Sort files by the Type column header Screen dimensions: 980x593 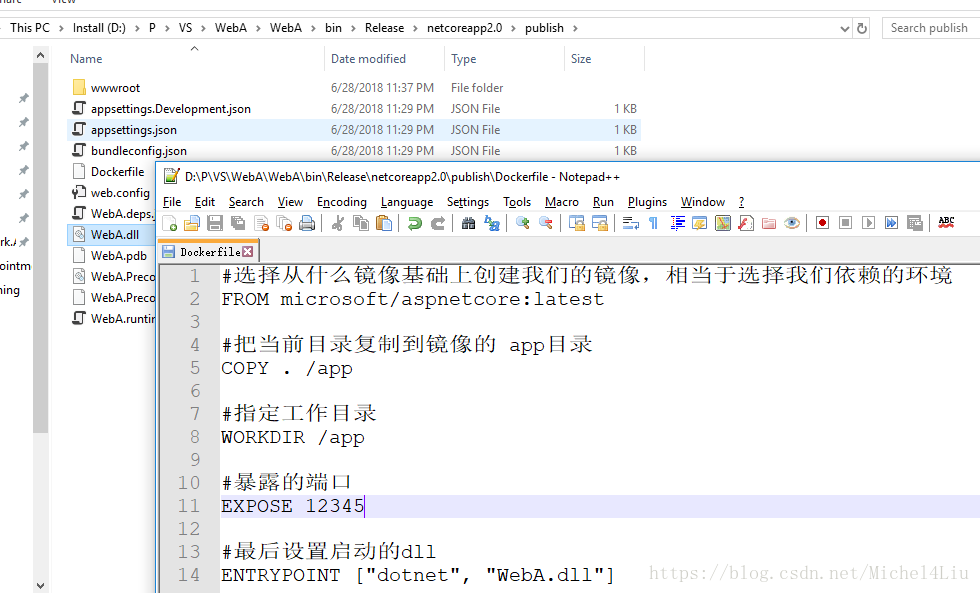pos(504,59)
